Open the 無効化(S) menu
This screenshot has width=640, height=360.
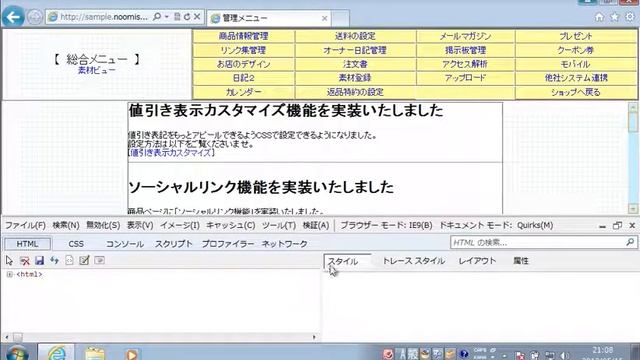(x=103, y=225)
